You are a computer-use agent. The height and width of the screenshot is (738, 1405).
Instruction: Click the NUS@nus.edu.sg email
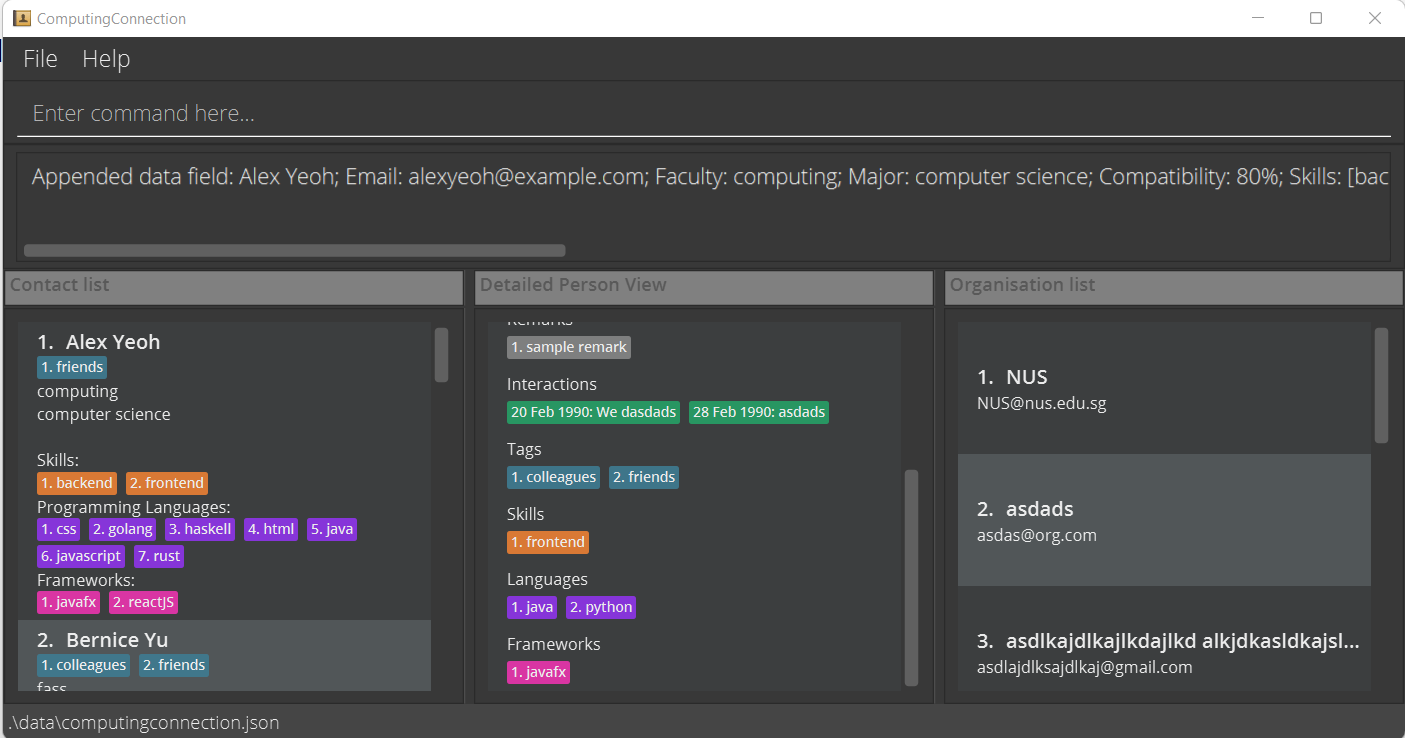coord(1041,404)
